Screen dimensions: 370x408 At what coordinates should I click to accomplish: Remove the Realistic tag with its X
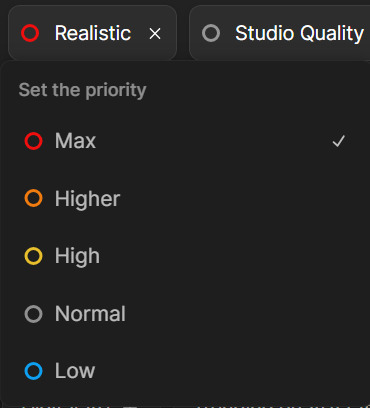pos(155,34)
